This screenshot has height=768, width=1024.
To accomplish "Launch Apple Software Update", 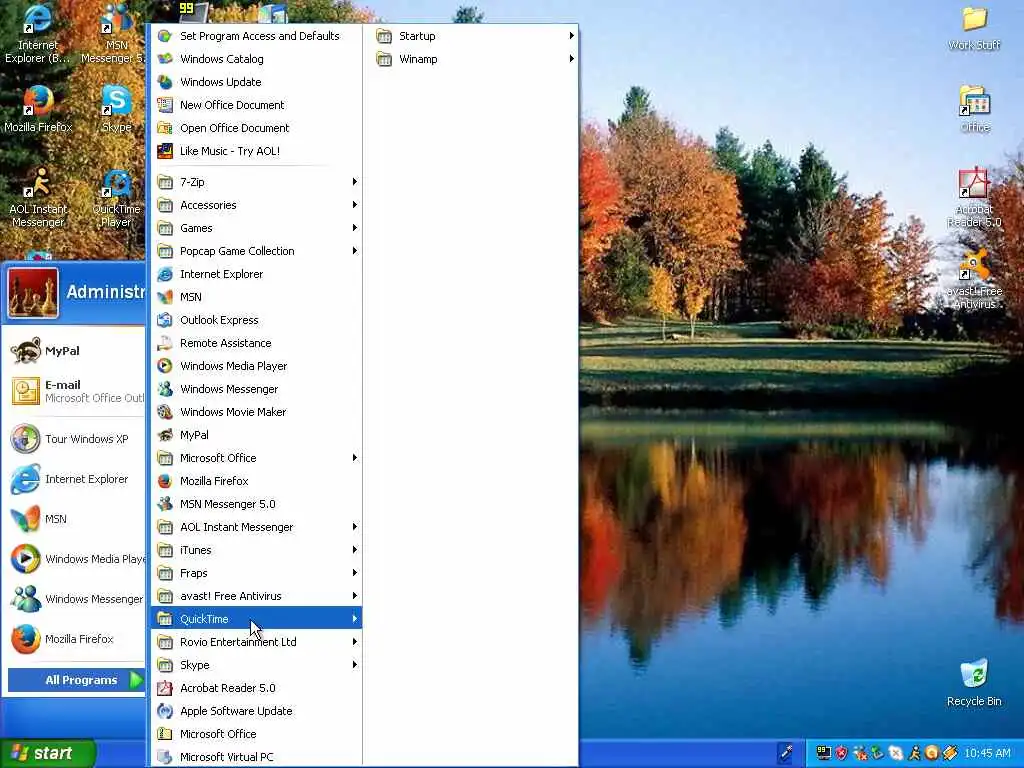I will click(x=256, y=711).
